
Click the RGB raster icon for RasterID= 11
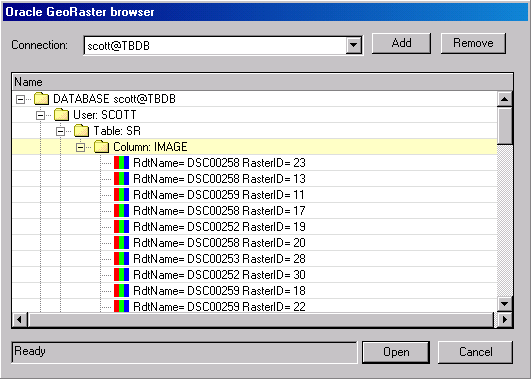122,195
